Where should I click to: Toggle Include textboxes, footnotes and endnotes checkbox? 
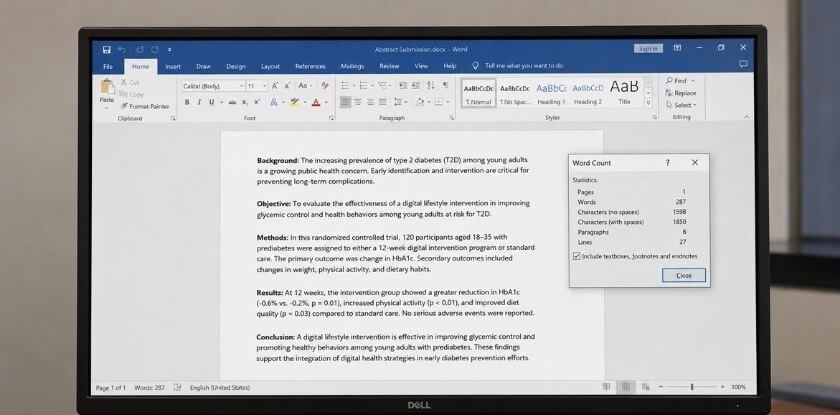(x=576, y=256)
